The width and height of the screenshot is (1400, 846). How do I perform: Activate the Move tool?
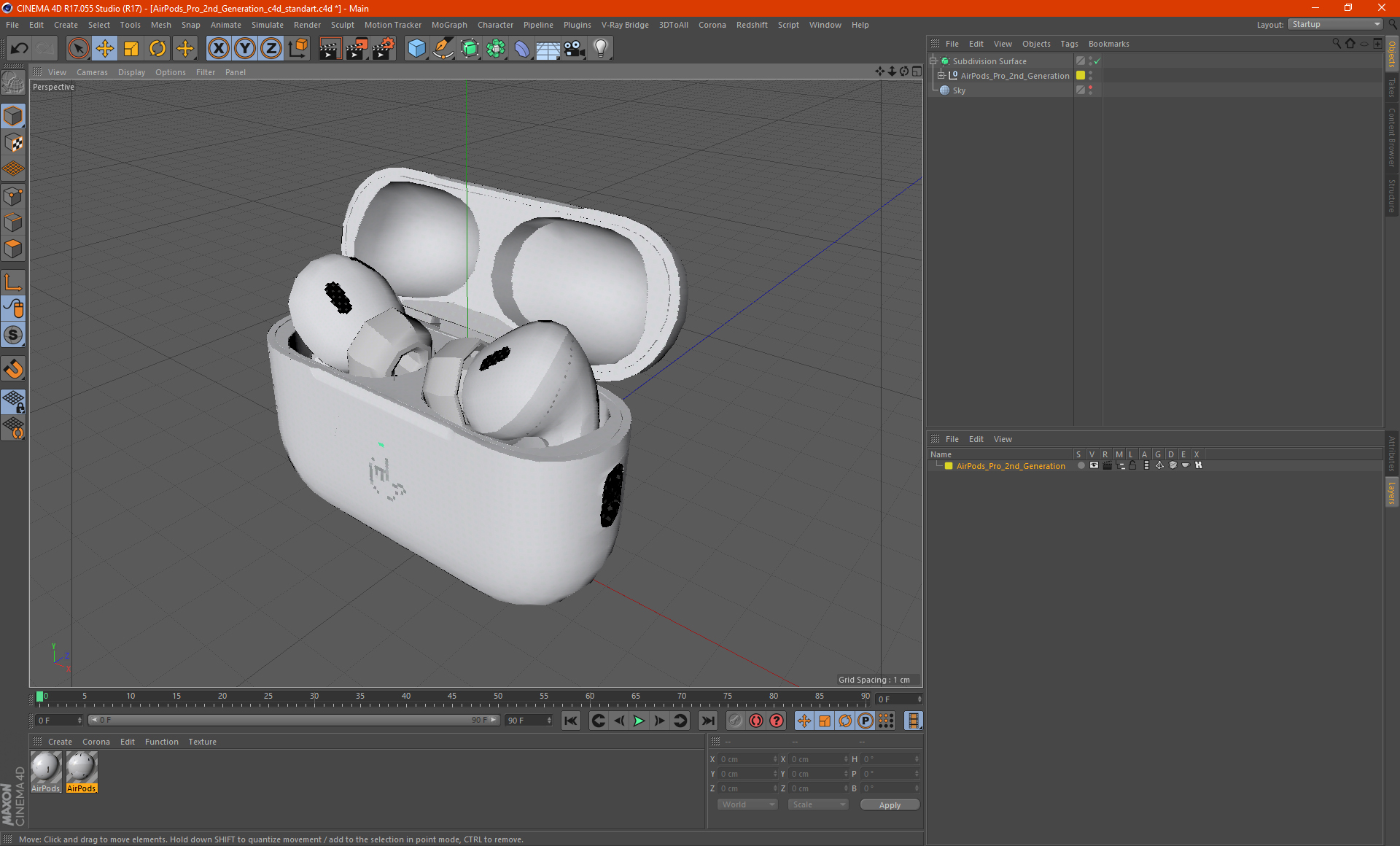pyautogui.click(x=105, y=49)
